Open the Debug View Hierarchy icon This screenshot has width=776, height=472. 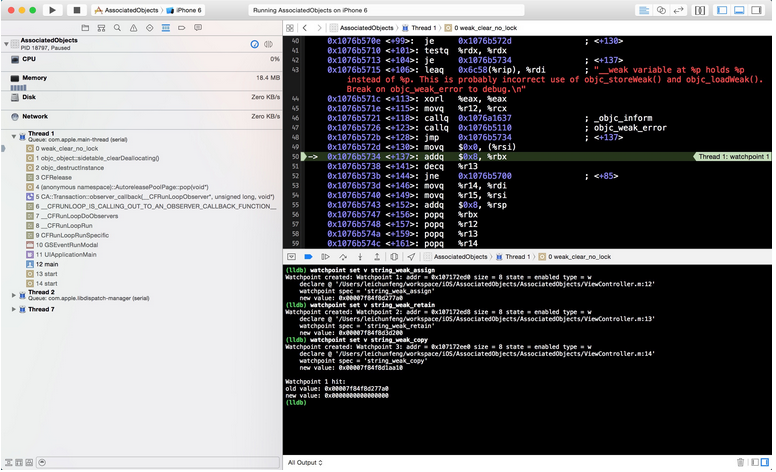pyautogui.click(x=394, y=257)
